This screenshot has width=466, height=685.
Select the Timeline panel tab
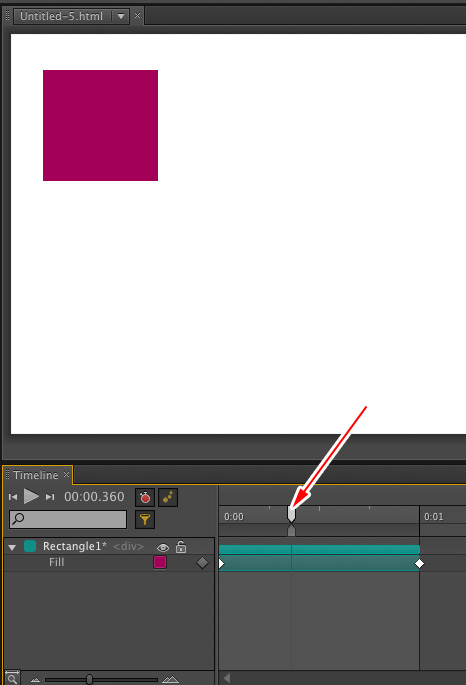point(36,475)
